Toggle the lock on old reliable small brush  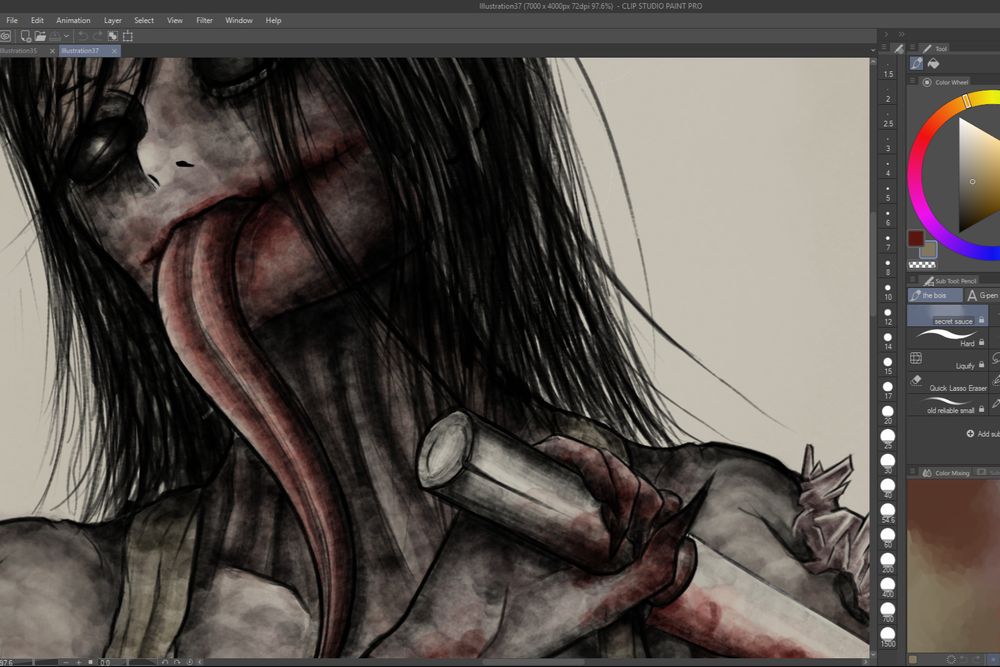coord(980,410)
